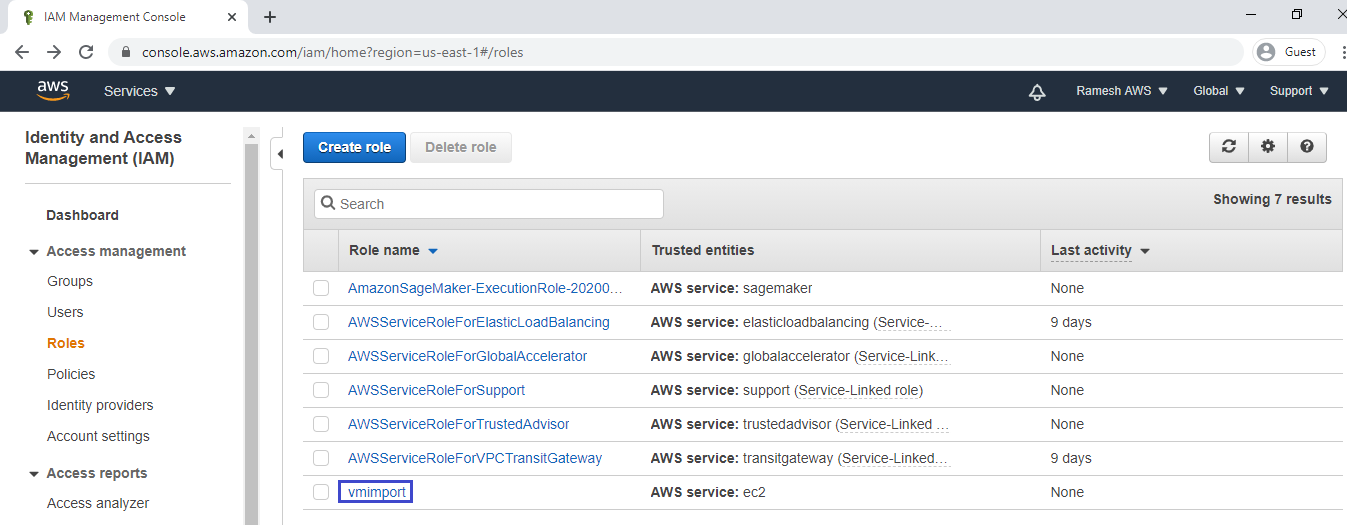Open the Global region dropdown
This screenshot has width=1347, height=525.
pyautogui.click(x=1219, y=91)
